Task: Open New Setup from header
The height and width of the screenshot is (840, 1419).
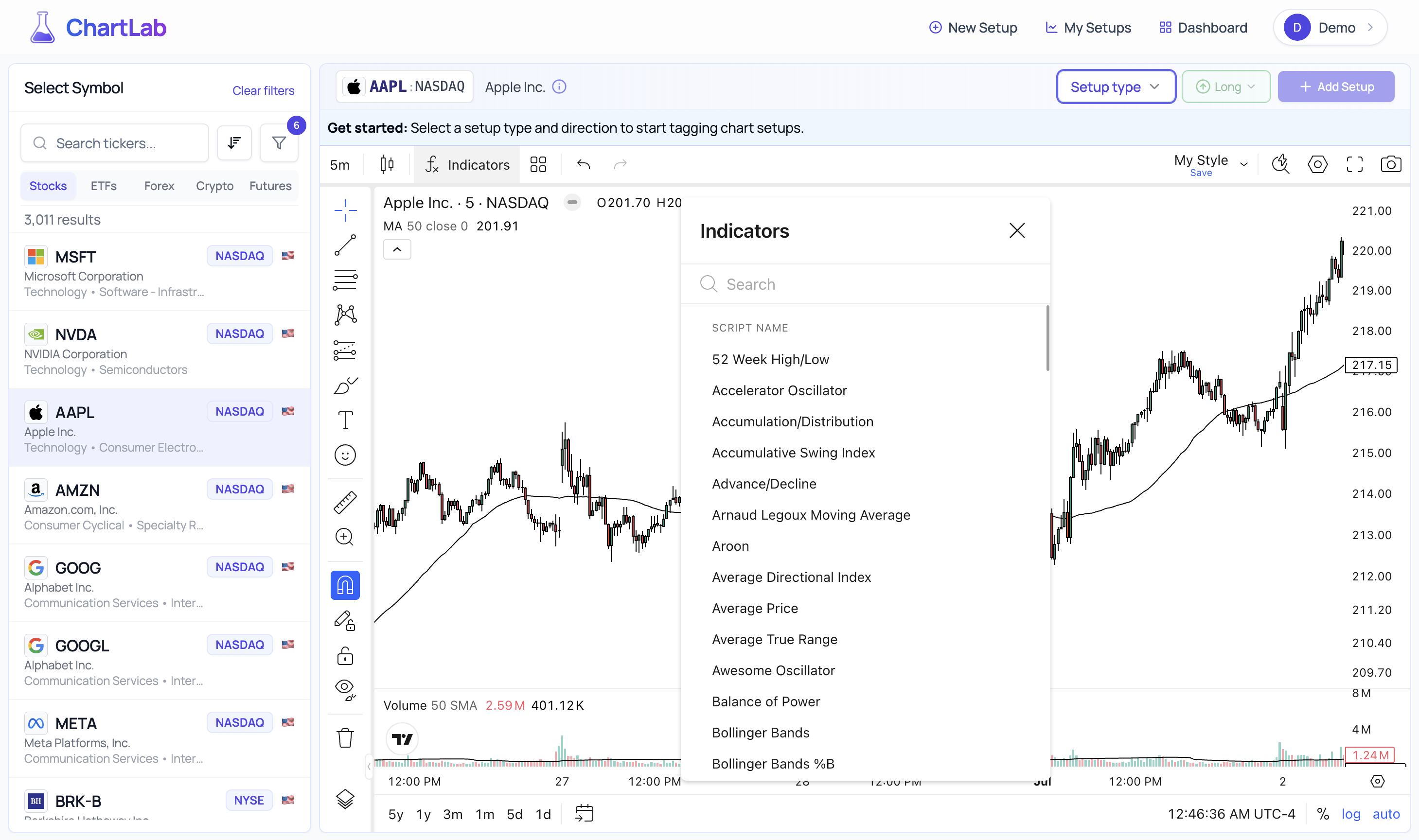Action: click(x=973, y=27)
